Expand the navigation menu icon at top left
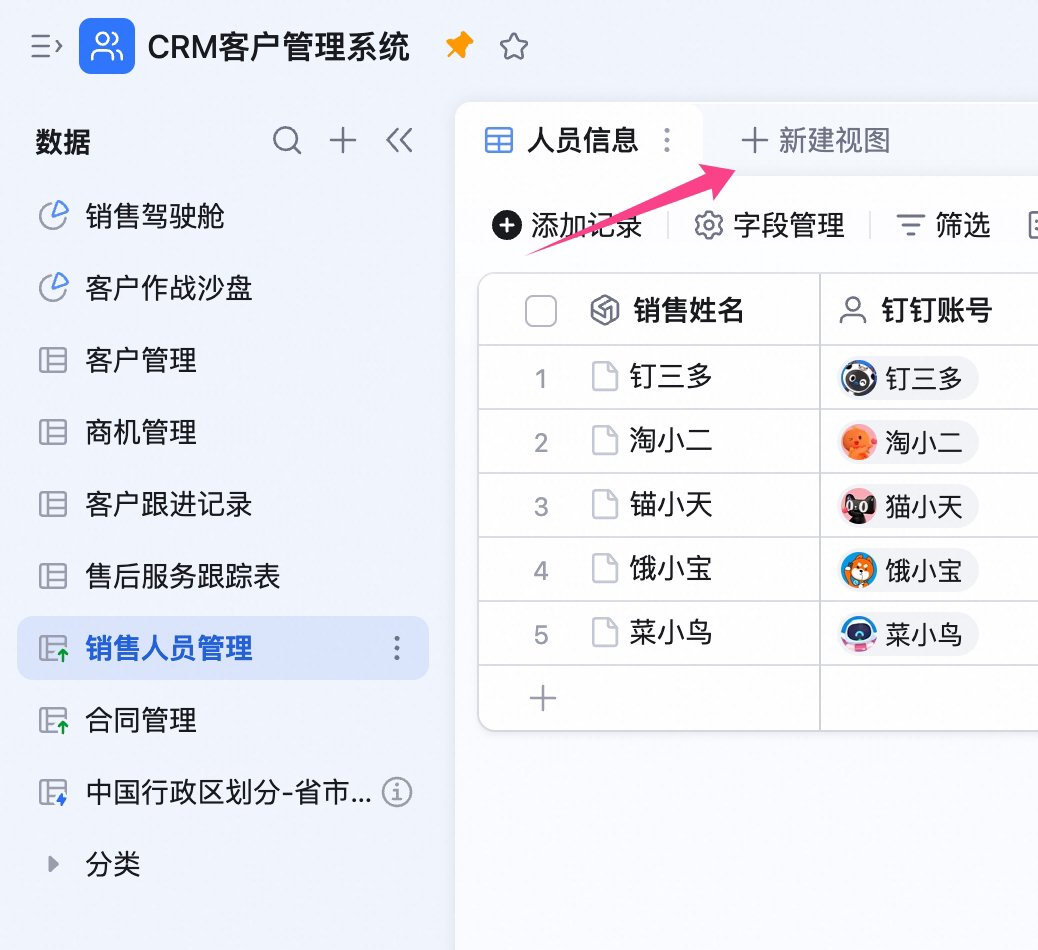 pos(46,46)
